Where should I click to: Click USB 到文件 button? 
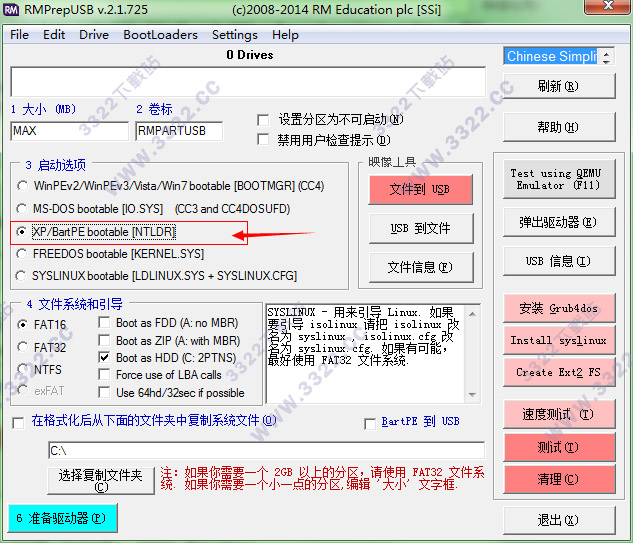pyautogui.click(x=420, y=229)
